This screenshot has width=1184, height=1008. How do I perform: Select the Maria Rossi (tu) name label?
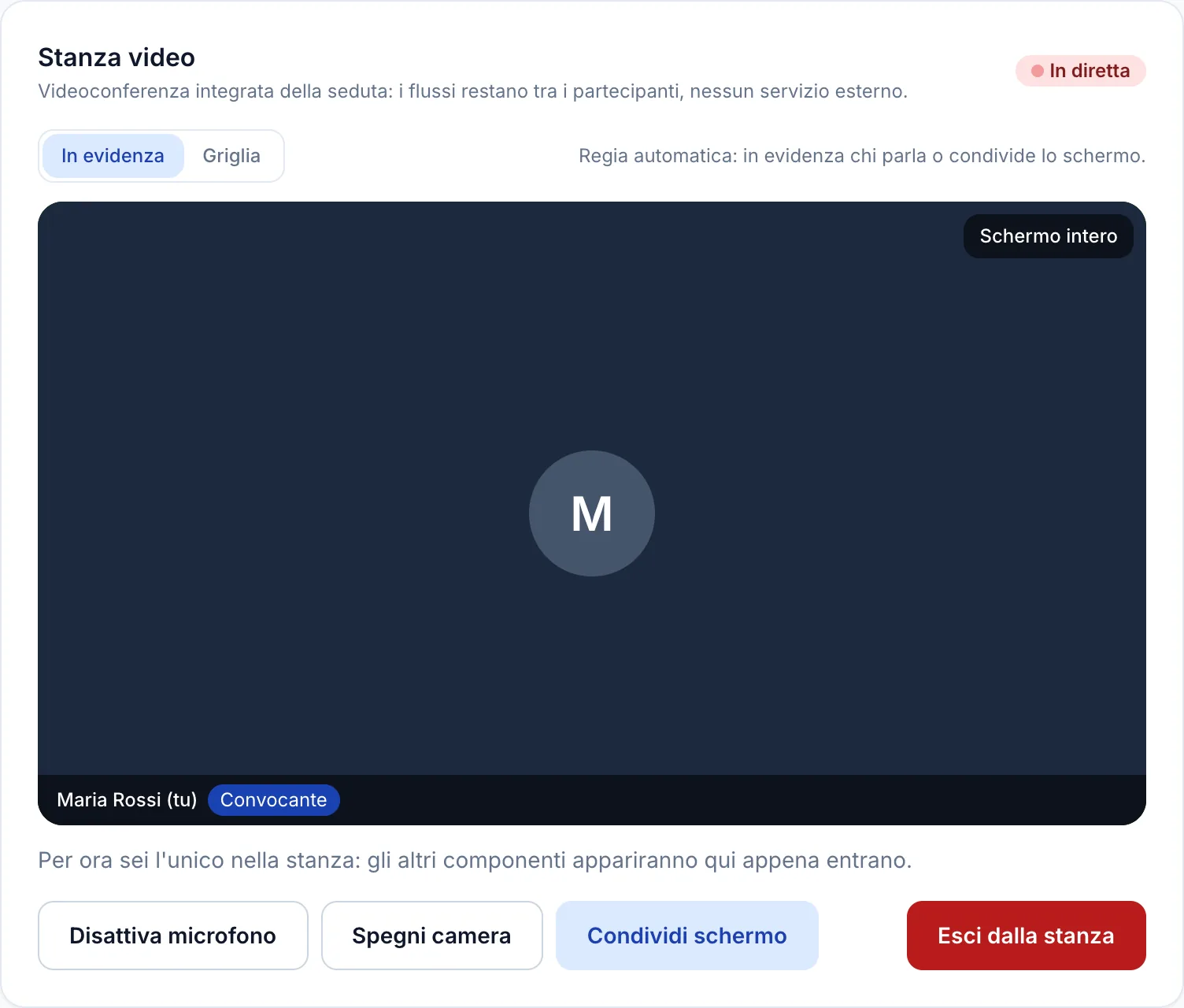point(127,800)
